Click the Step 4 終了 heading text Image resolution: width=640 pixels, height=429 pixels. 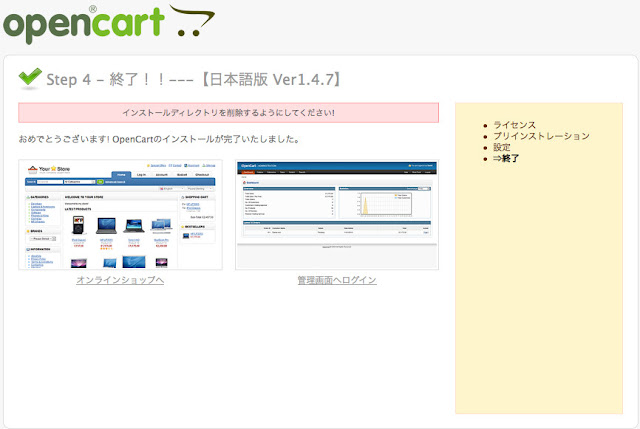[x=195, y=79]
